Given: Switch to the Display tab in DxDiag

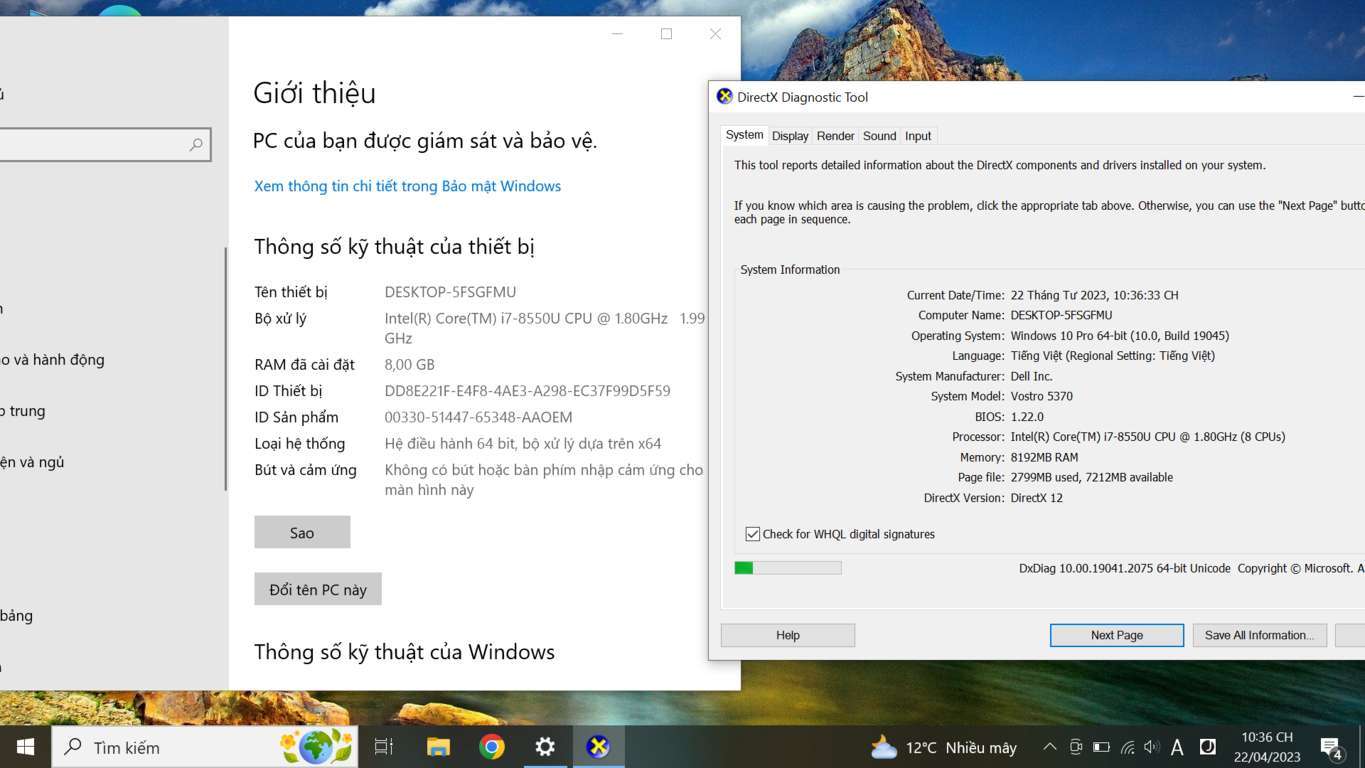Looking at the screenshot, I should pos(790,136).
